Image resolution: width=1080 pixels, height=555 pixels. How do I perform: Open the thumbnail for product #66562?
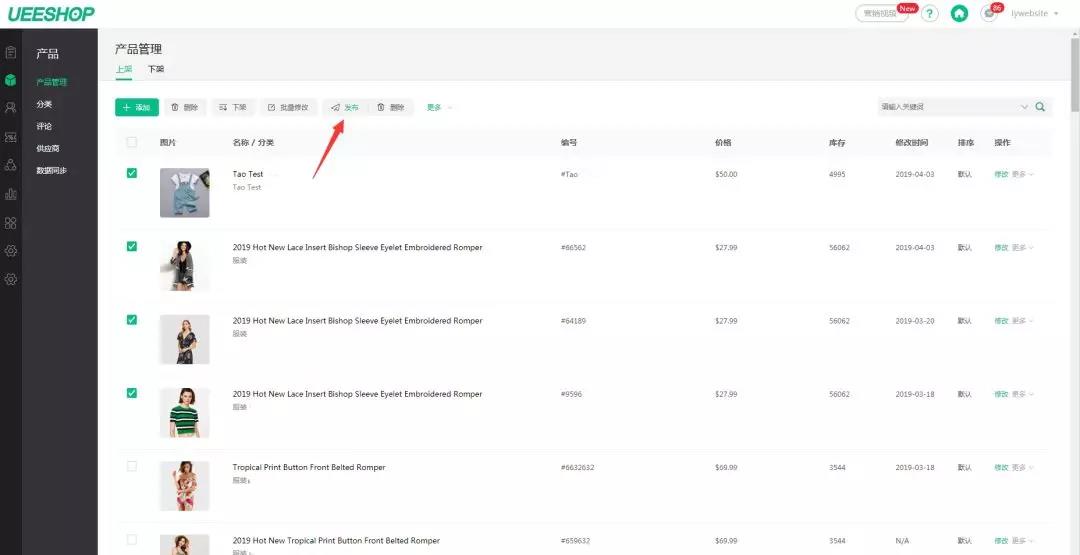(x=185, y=266)
